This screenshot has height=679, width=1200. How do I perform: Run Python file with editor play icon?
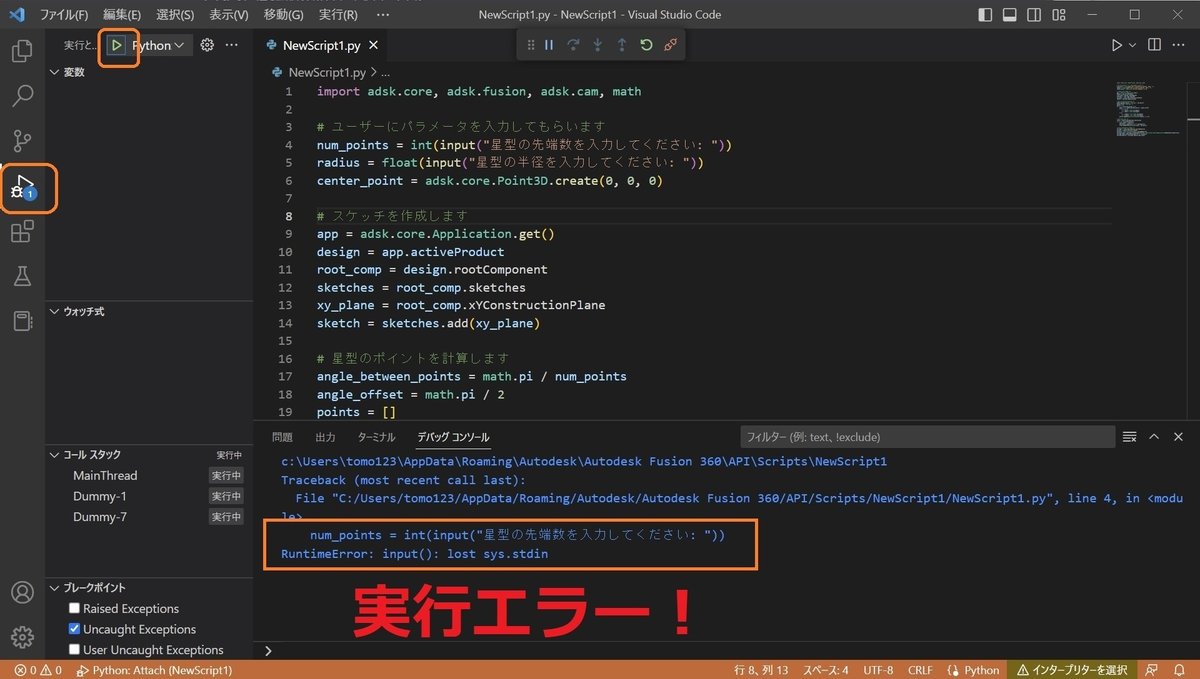pyautogui.click(x=1117, y=45)
